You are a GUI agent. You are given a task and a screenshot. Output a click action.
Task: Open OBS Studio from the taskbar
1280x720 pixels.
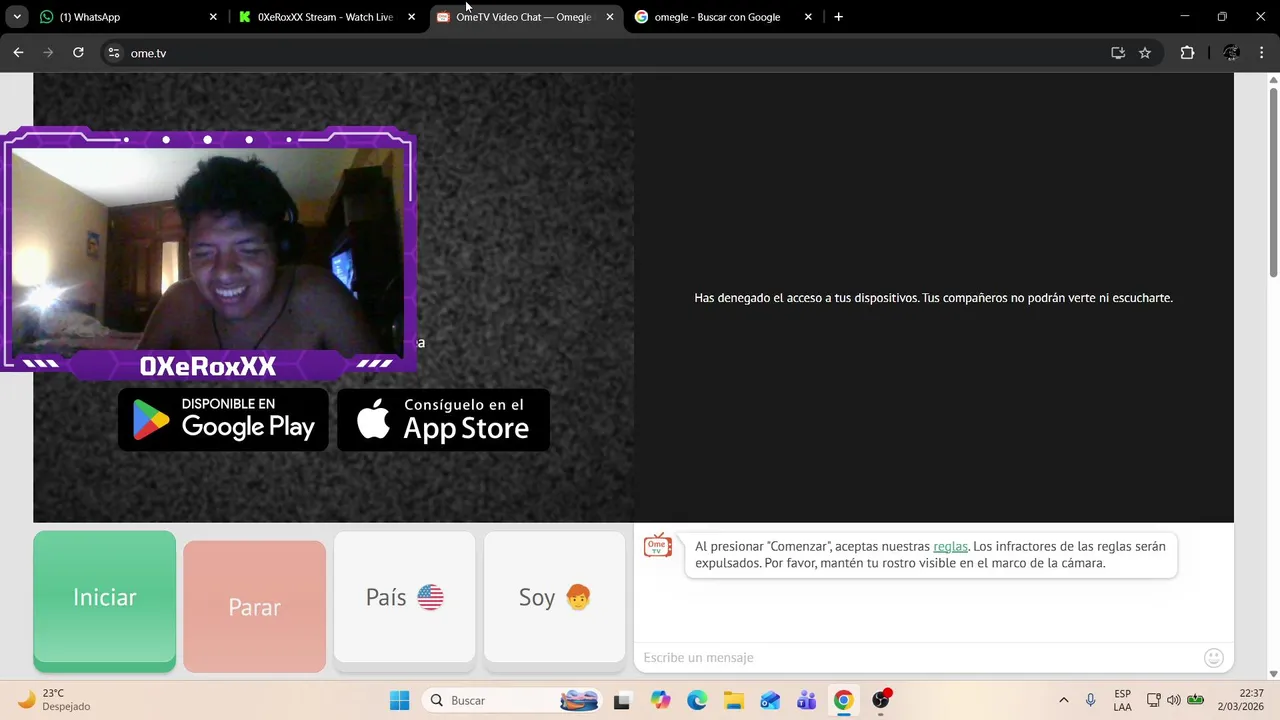[881, 700]
